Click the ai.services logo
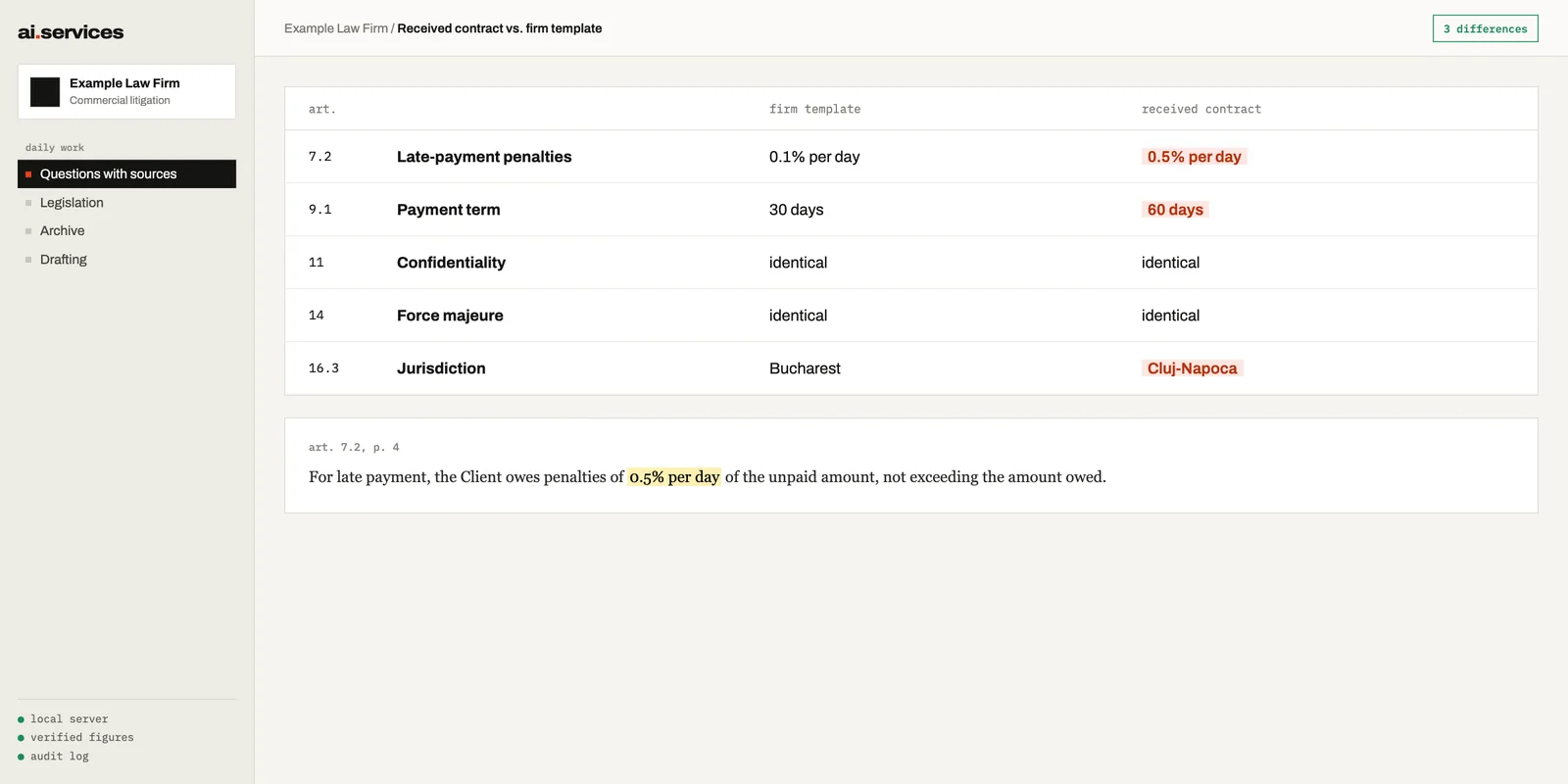Viewport: 1568px width, 784px height. 71,32
